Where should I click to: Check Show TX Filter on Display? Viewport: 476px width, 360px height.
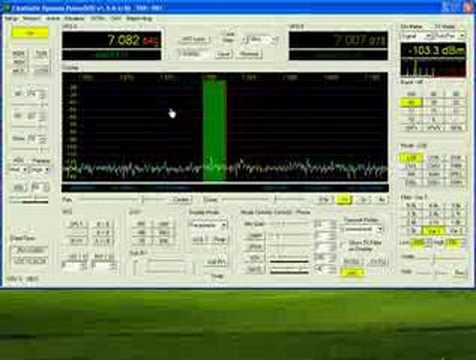tap(360, 246)
